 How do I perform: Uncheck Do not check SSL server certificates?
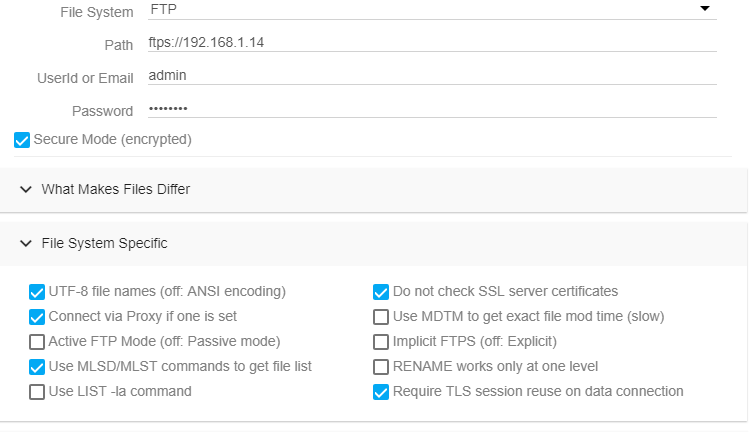pyautogui.click(x=381, y=292)
